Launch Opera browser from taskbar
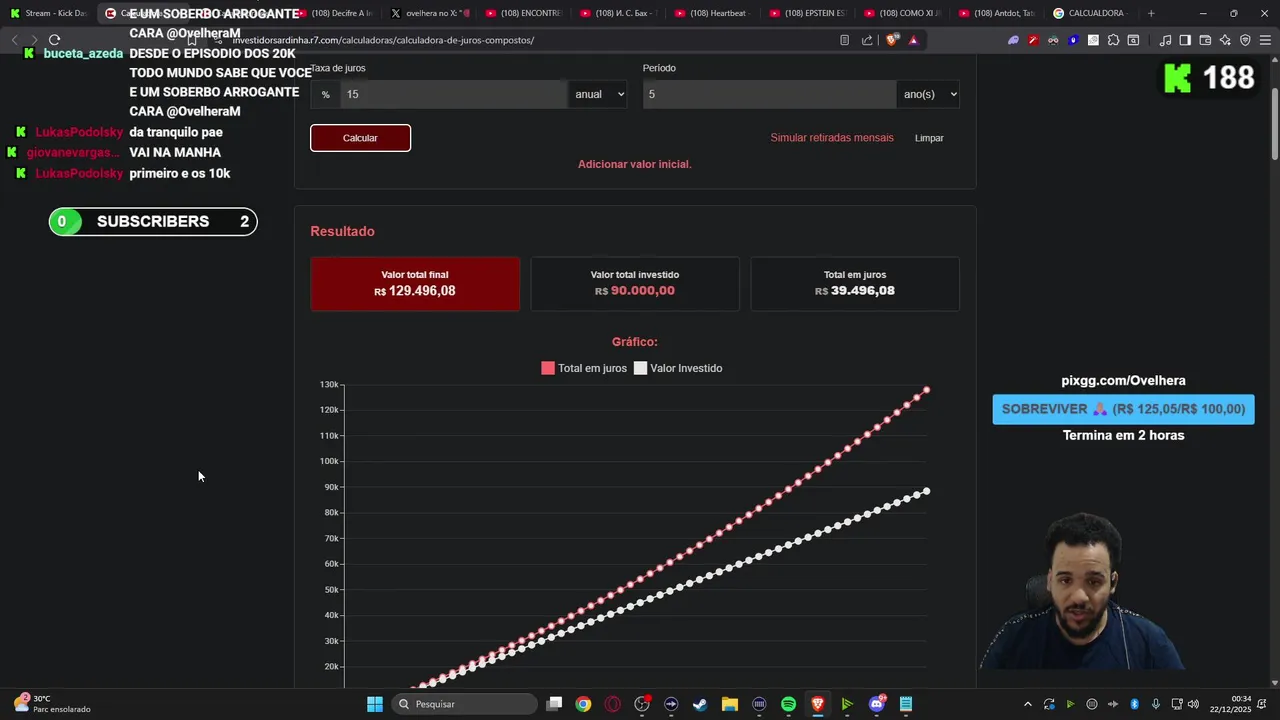The image size is (1280, 720). pos(612,704)
